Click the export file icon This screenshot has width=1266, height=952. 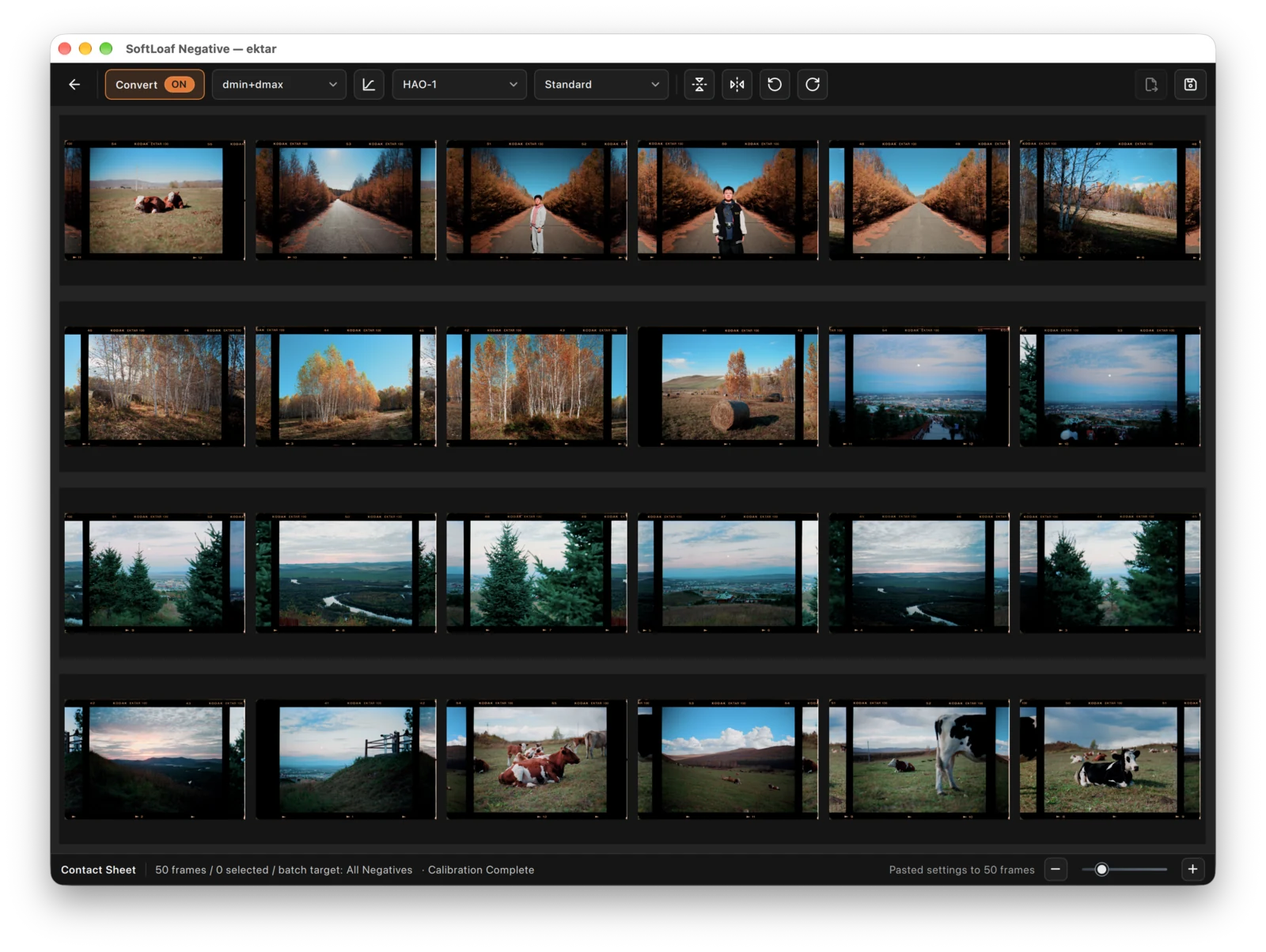point(1151,85)
